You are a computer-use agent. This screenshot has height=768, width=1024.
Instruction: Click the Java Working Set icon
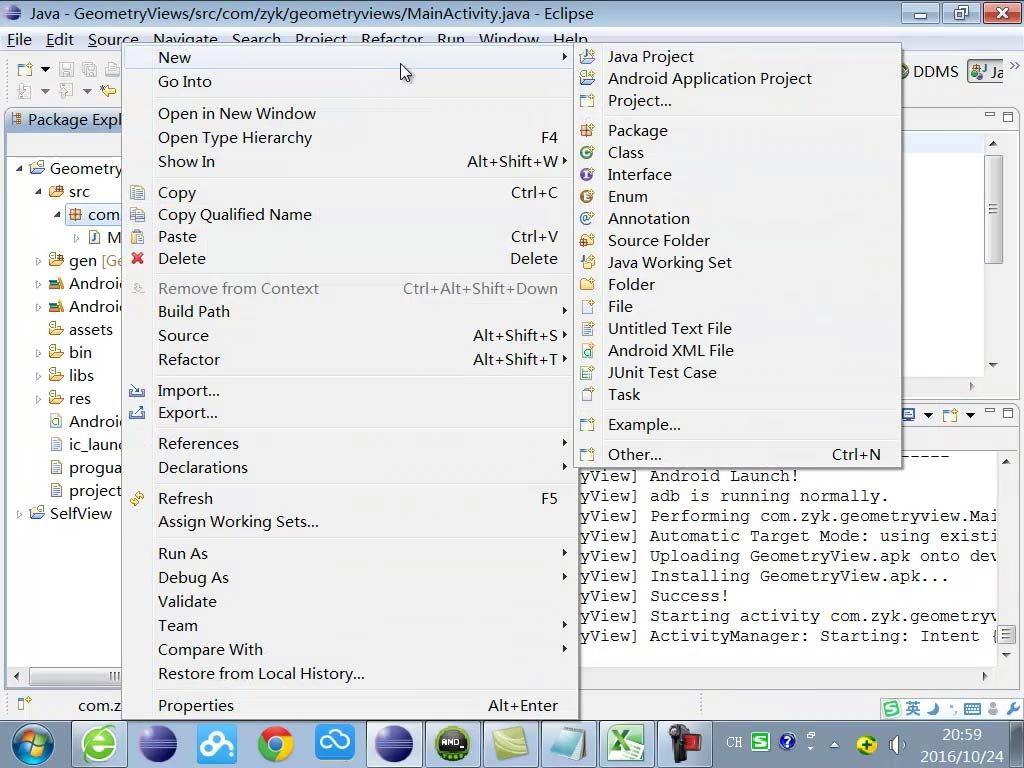tap(587, 263)
